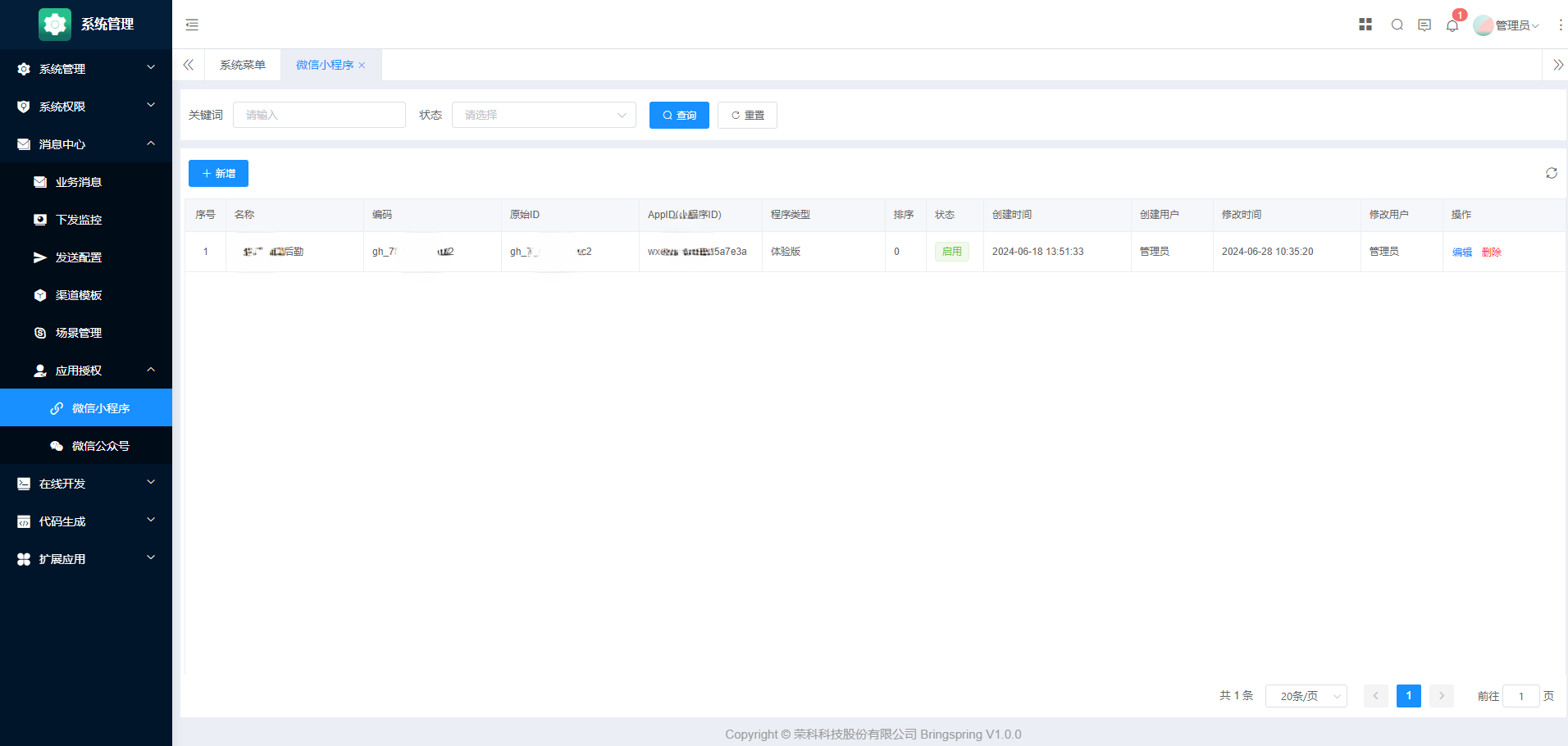Close the 微信小程序 tab
This screenshot has width=1568, height=746.
[362, 66]
